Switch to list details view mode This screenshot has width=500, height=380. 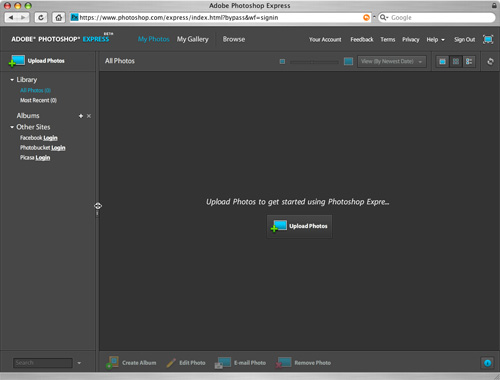tap(469, 61)
